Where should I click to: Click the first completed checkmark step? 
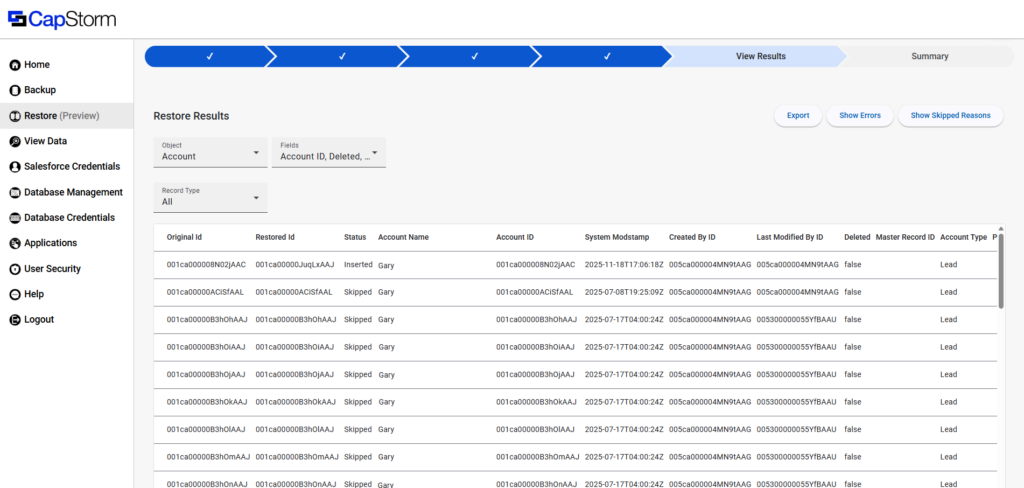(x=209, y=57)
